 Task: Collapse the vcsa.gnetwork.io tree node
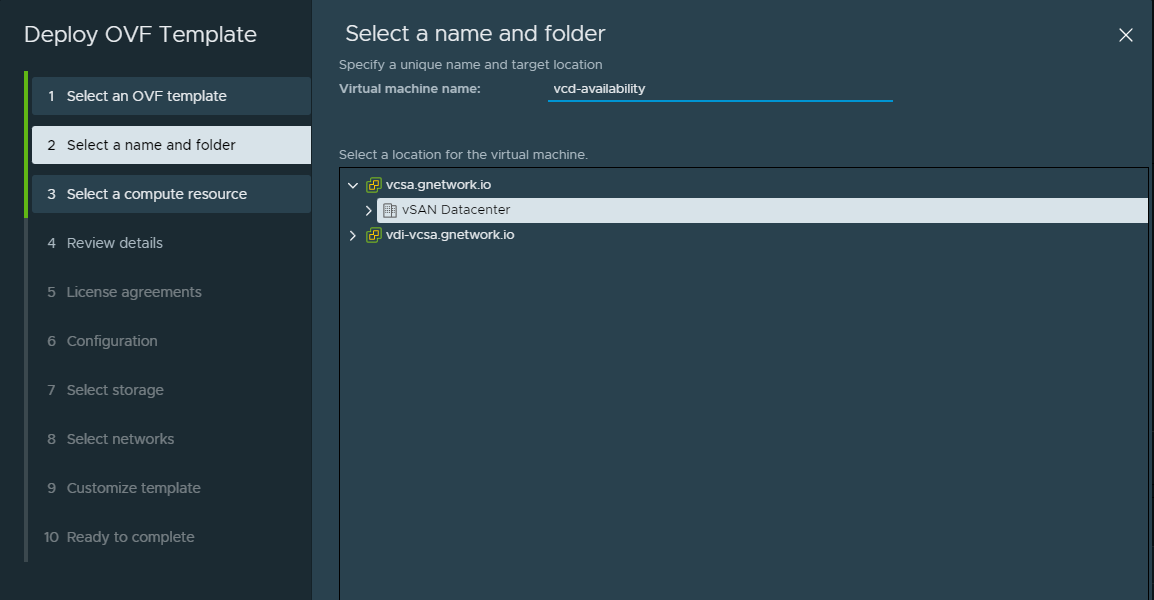351,184
